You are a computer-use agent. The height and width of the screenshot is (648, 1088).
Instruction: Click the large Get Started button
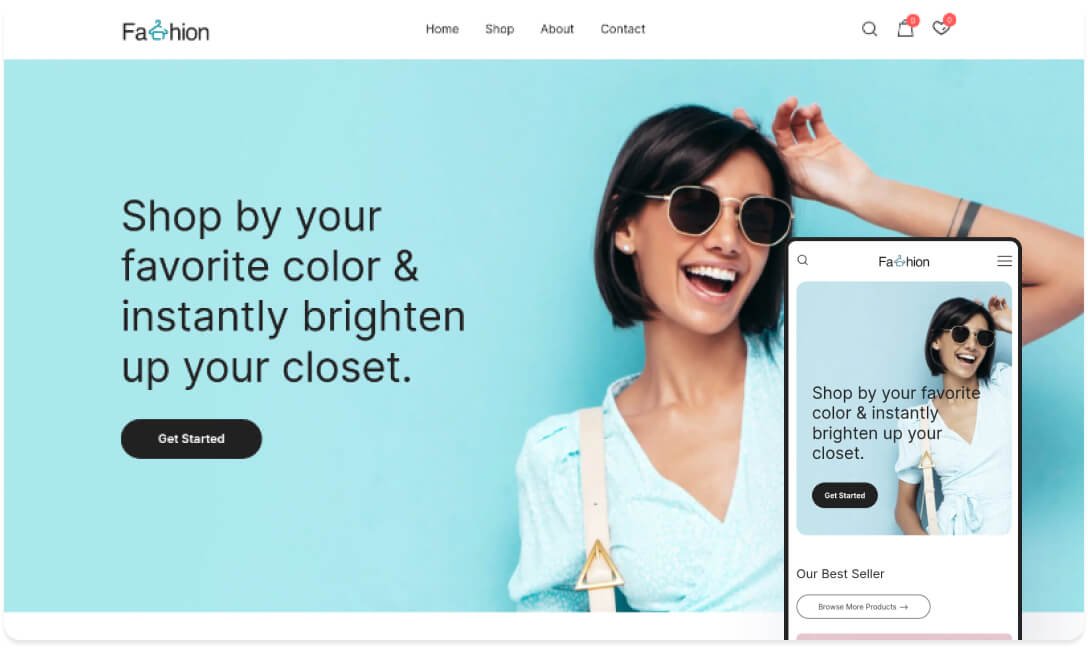click(192, 438)
